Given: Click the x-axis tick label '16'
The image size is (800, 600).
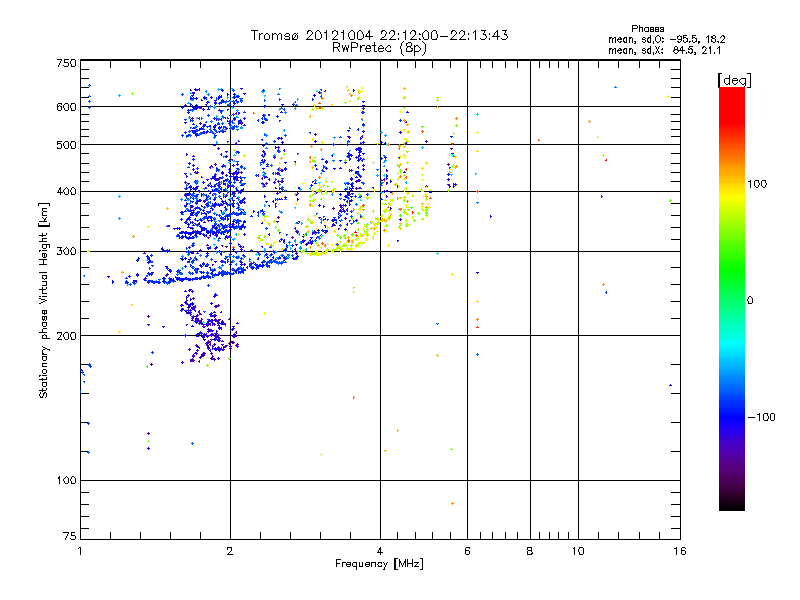Looking at the screenshot, I should [680, 551].
